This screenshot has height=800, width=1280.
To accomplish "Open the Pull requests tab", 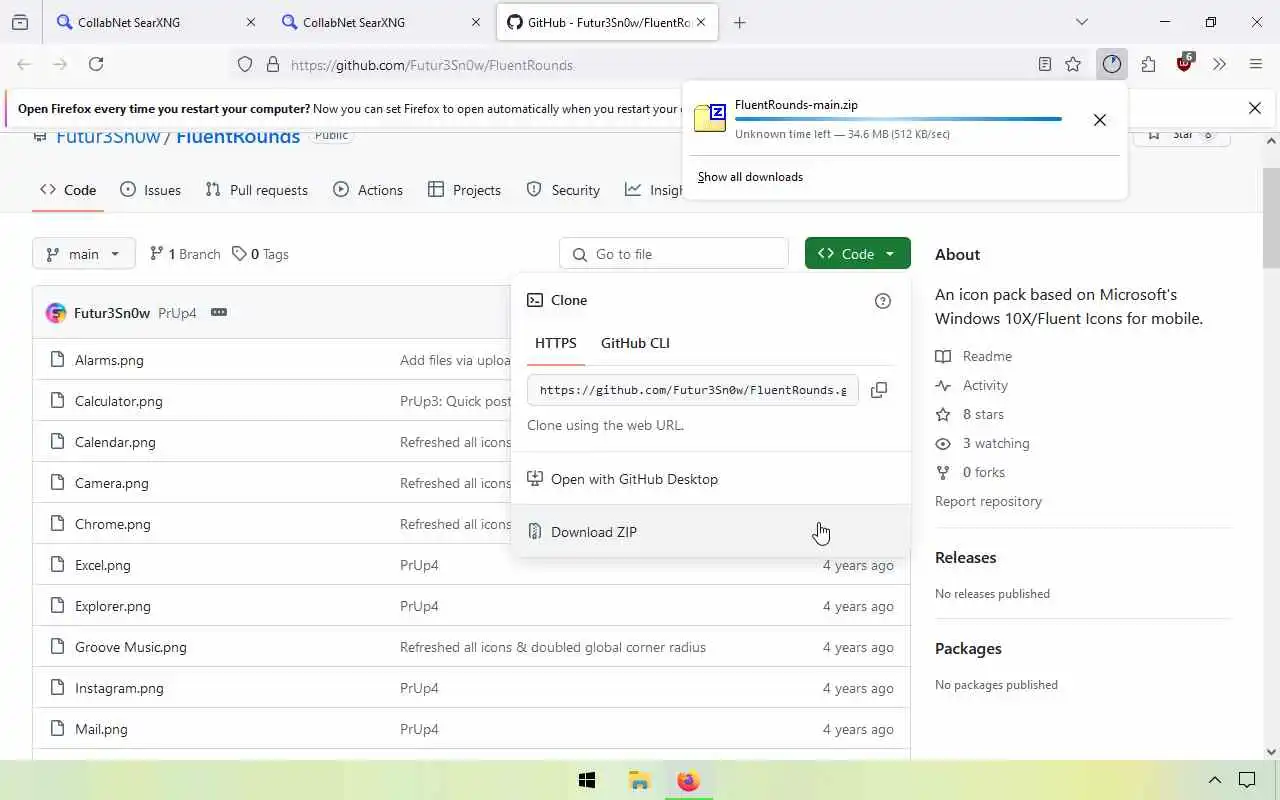I will click(x=256, y=190).
